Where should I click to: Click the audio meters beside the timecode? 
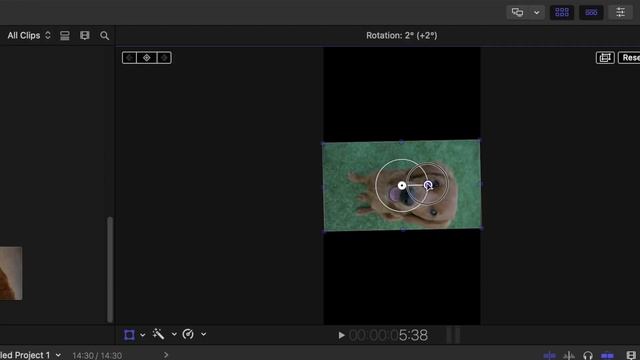(x=453, y=335)
